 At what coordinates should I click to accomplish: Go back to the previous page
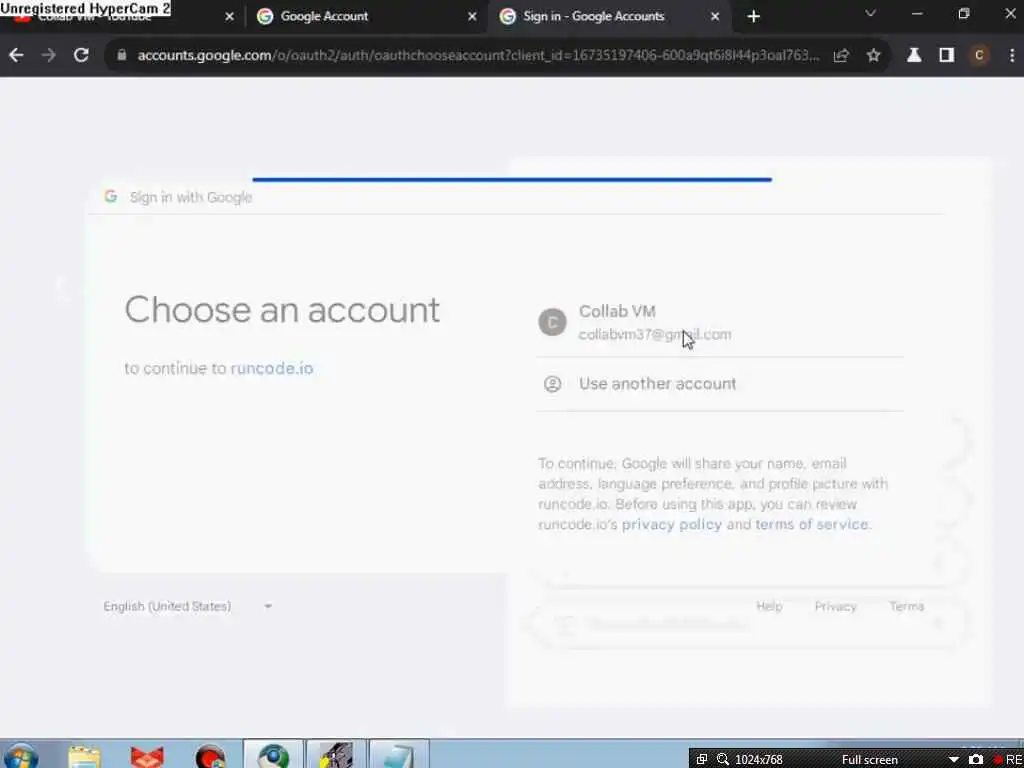pyautogui.click(x=16, y=56)
